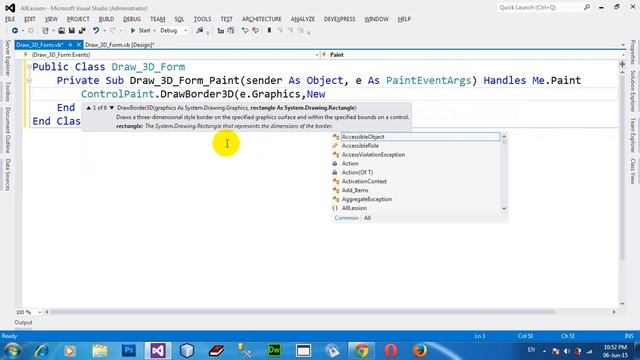Click the uncomment selected lines icon
The width and height of the screenshot is (640, 360).
click(256, 31)
